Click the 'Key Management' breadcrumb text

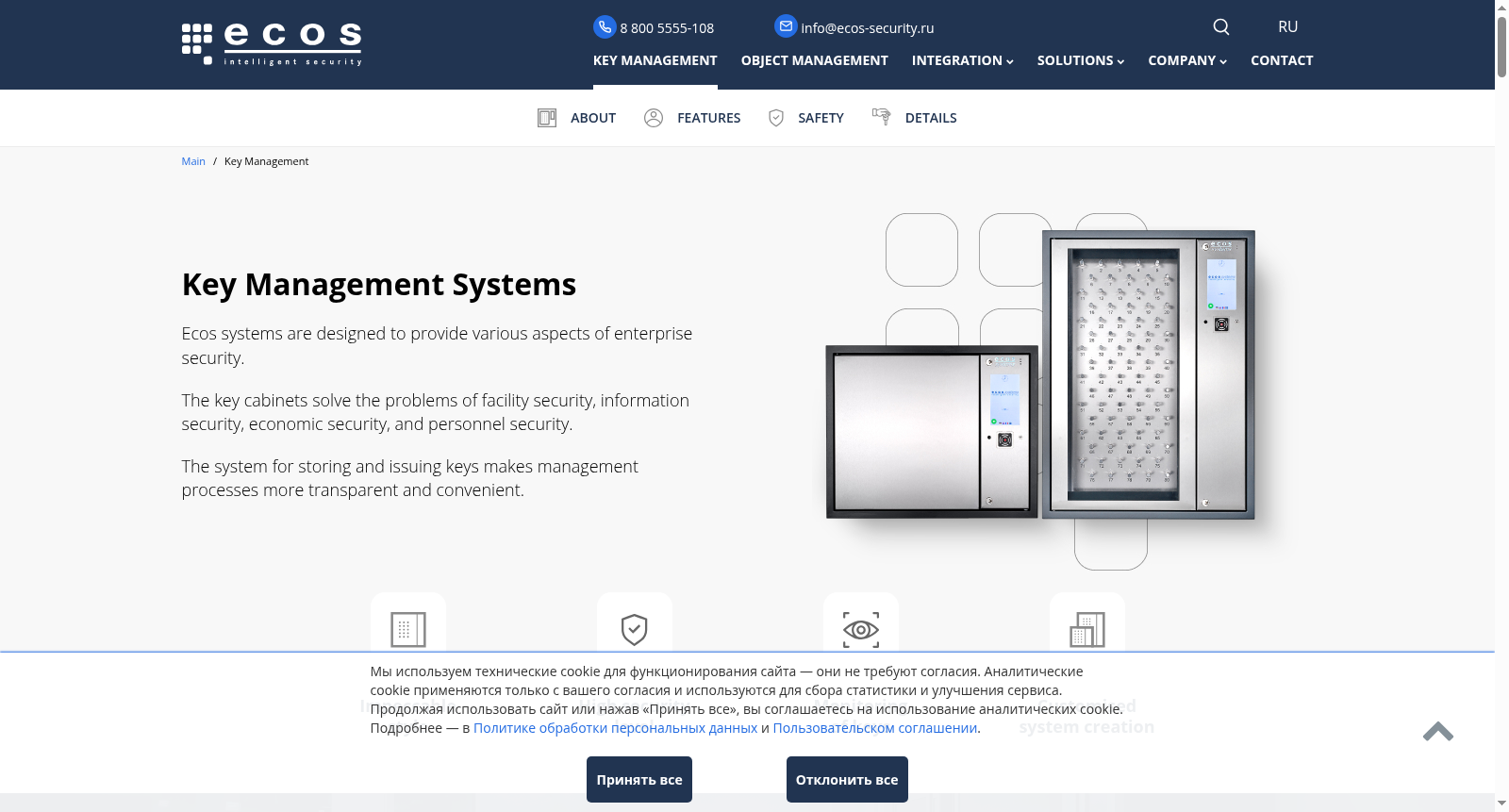(266, 161)
